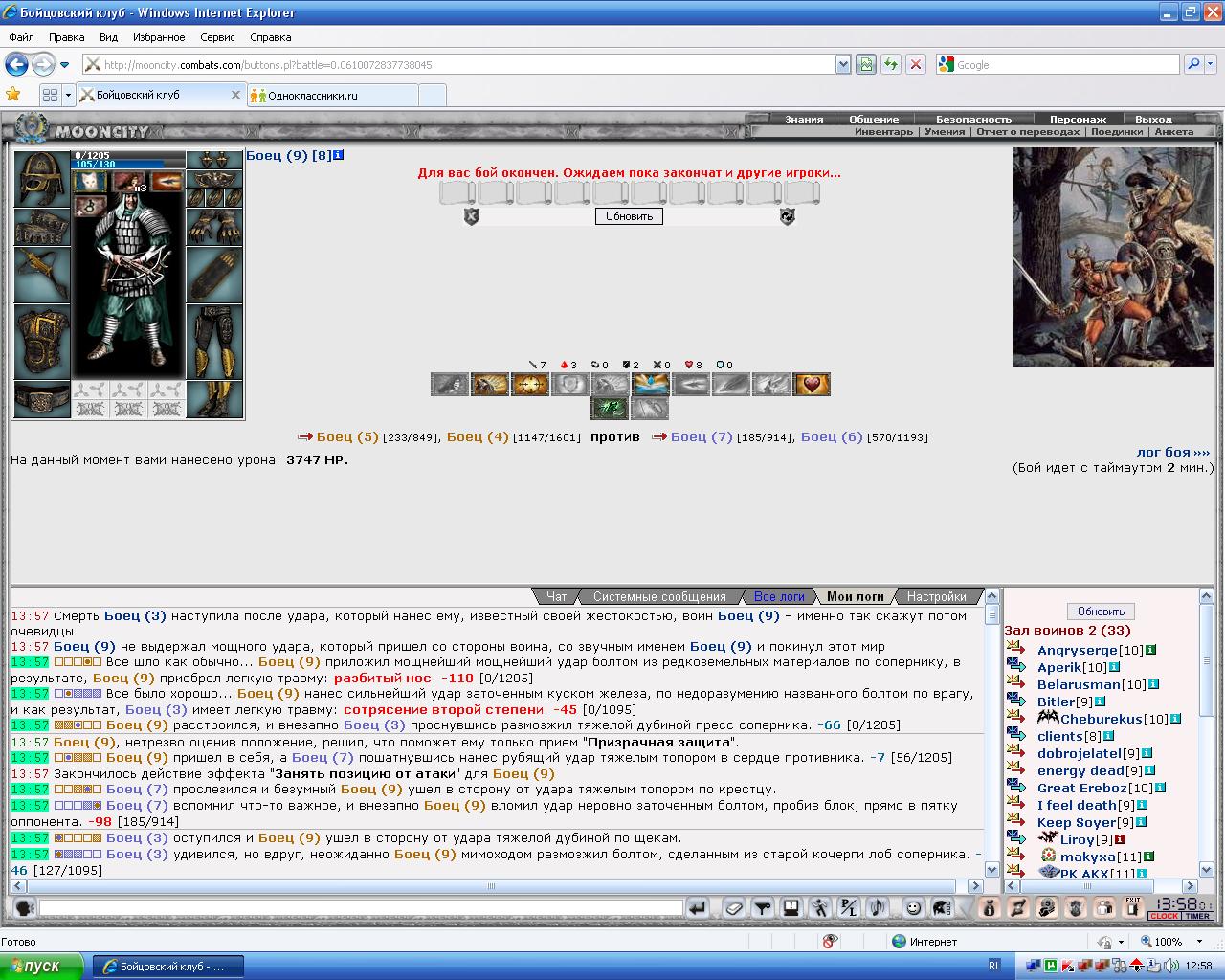Viewport: 1225px width, 980px height.
Task: Open Системные сообщения tab
Action: (659, 596)
